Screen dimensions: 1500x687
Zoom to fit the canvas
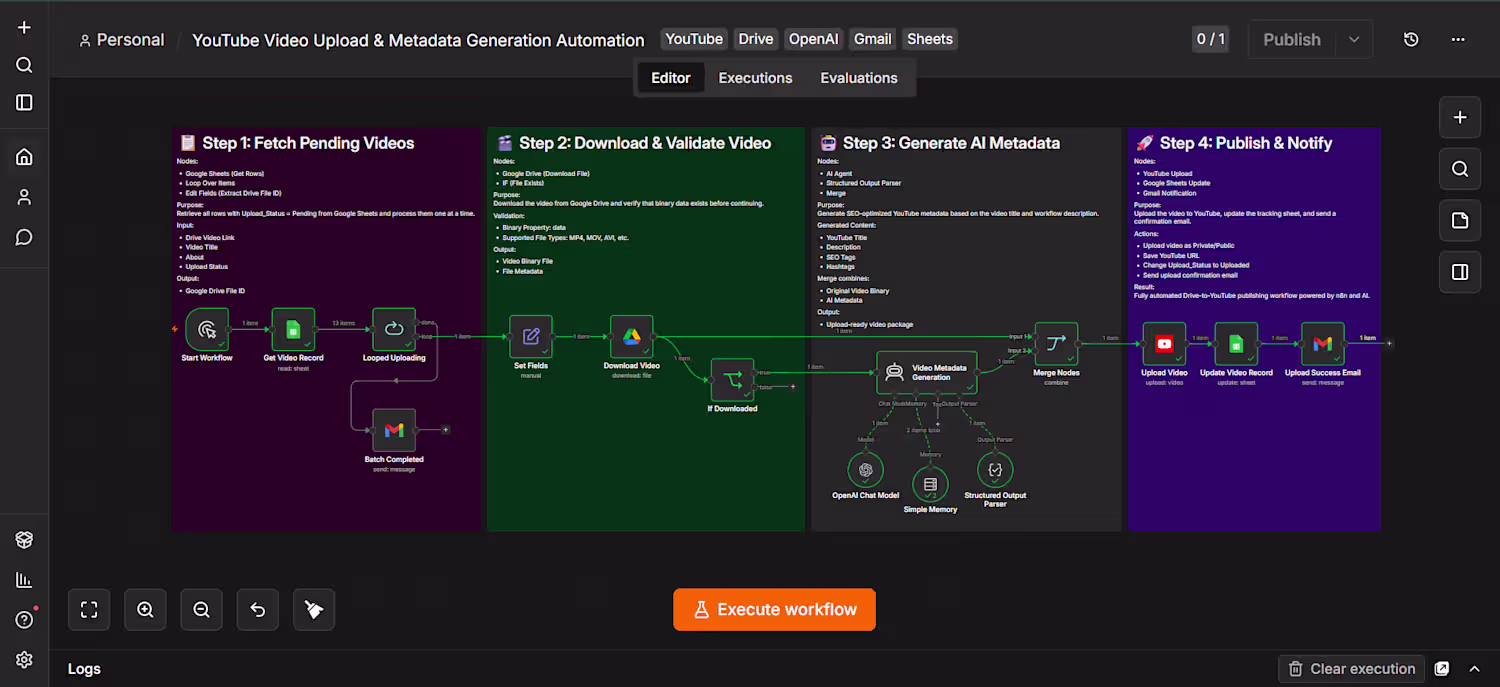tap(89, 609)
